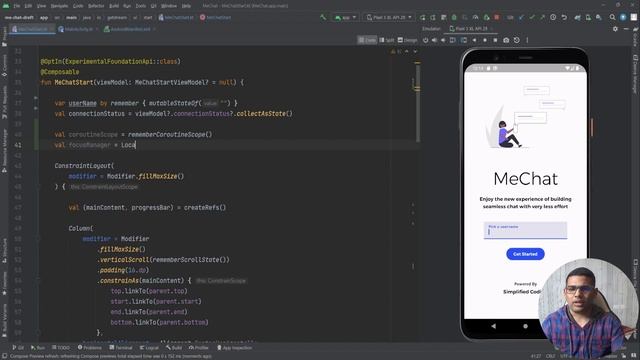Open the Emulator panel settings gear
640x360 pixels.
click(x=616, y=29)
